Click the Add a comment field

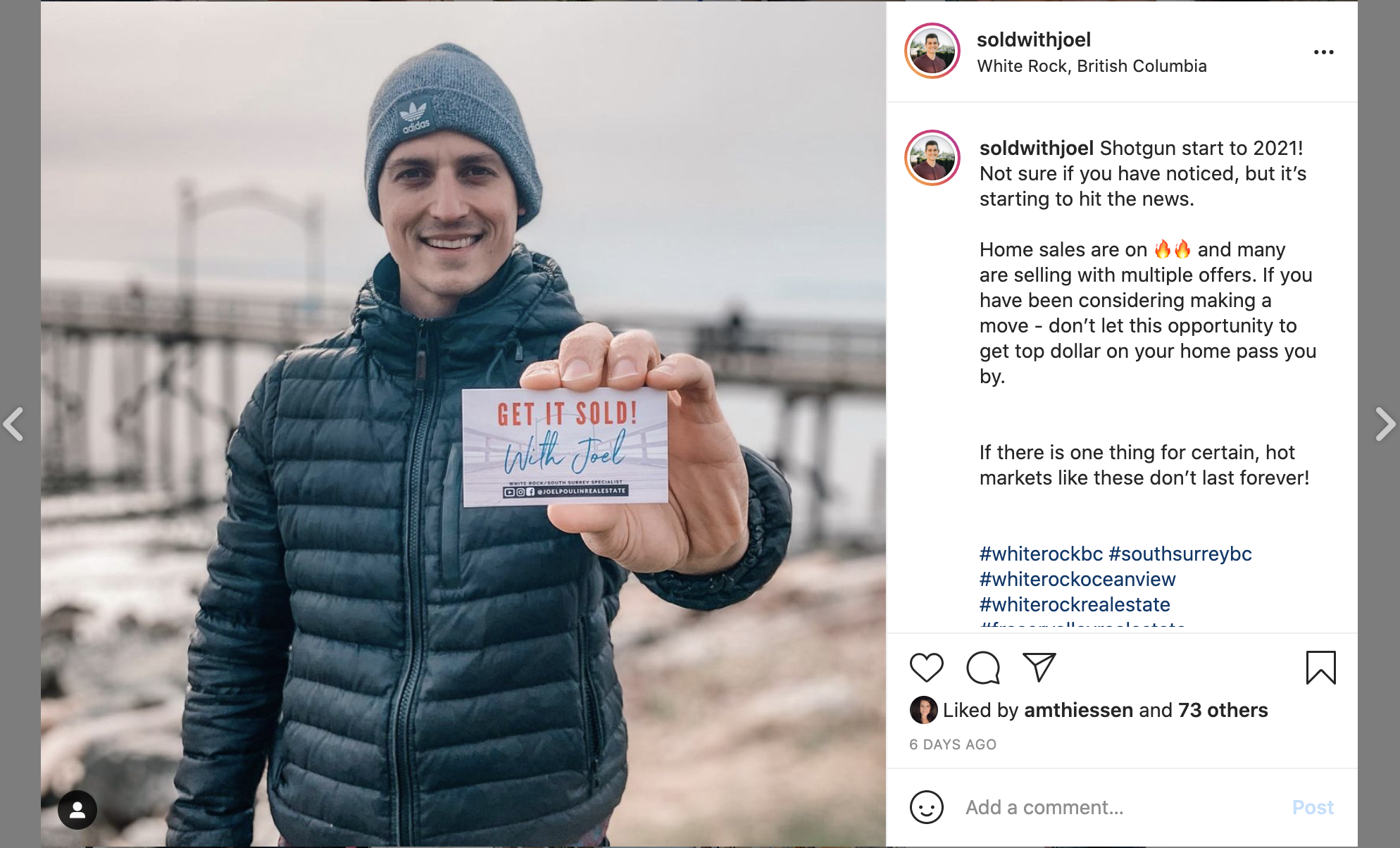(1120, 807)
